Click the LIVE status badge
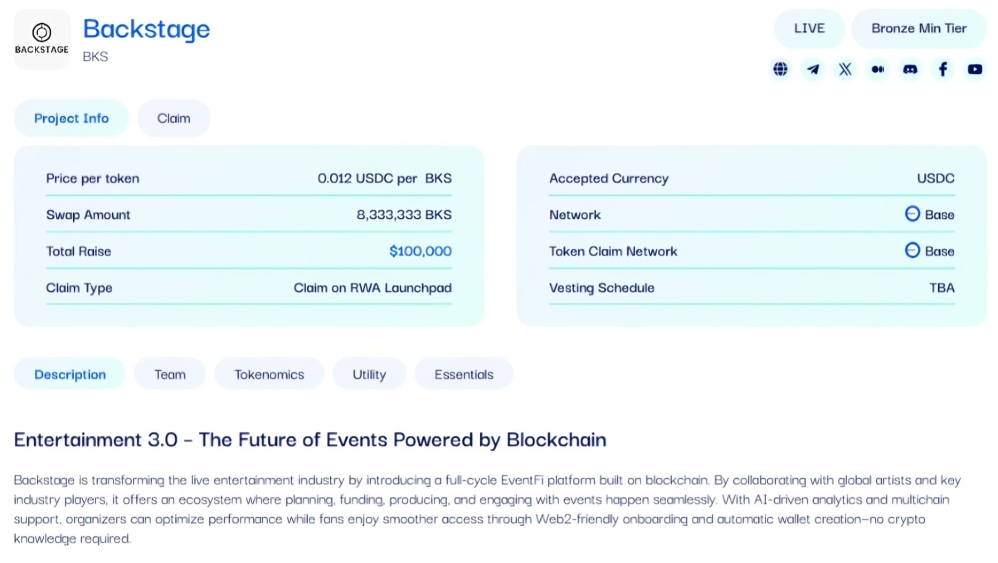The image size is (998, 563). [809, 29]
